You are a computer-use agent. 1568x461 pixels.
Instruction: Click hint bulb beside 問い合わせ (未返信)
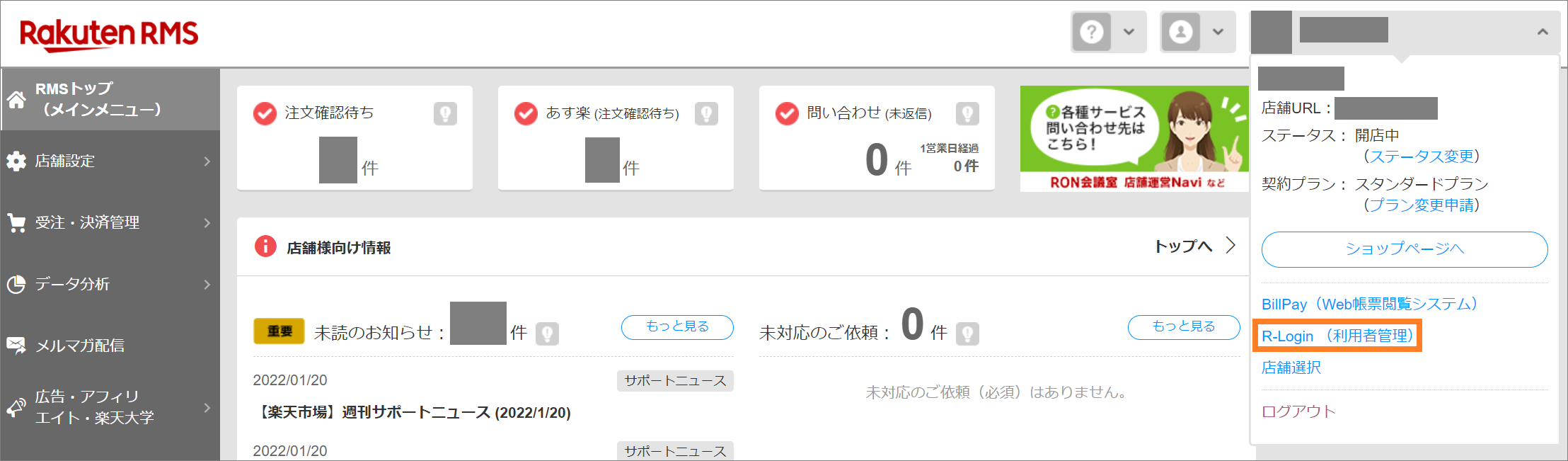[x=967, y=113]
